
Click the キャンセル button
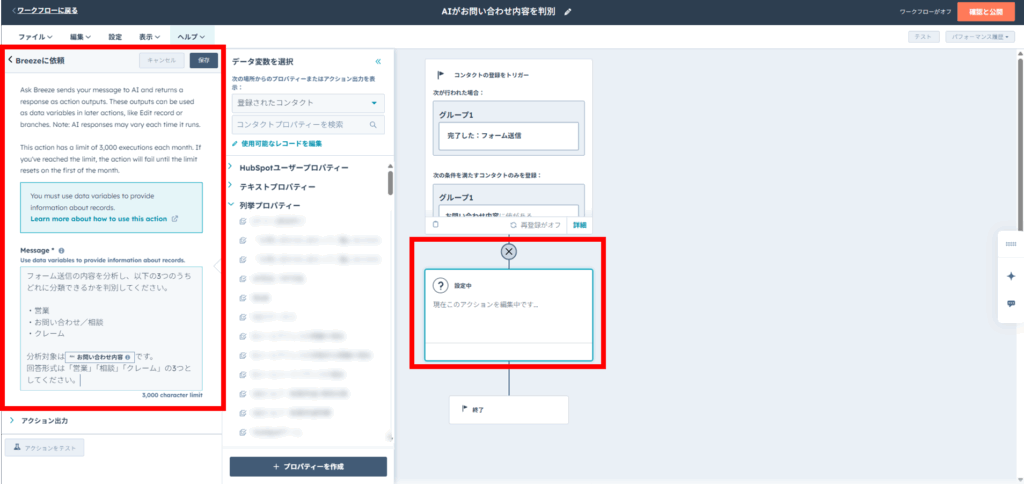(x=161, y=60)
